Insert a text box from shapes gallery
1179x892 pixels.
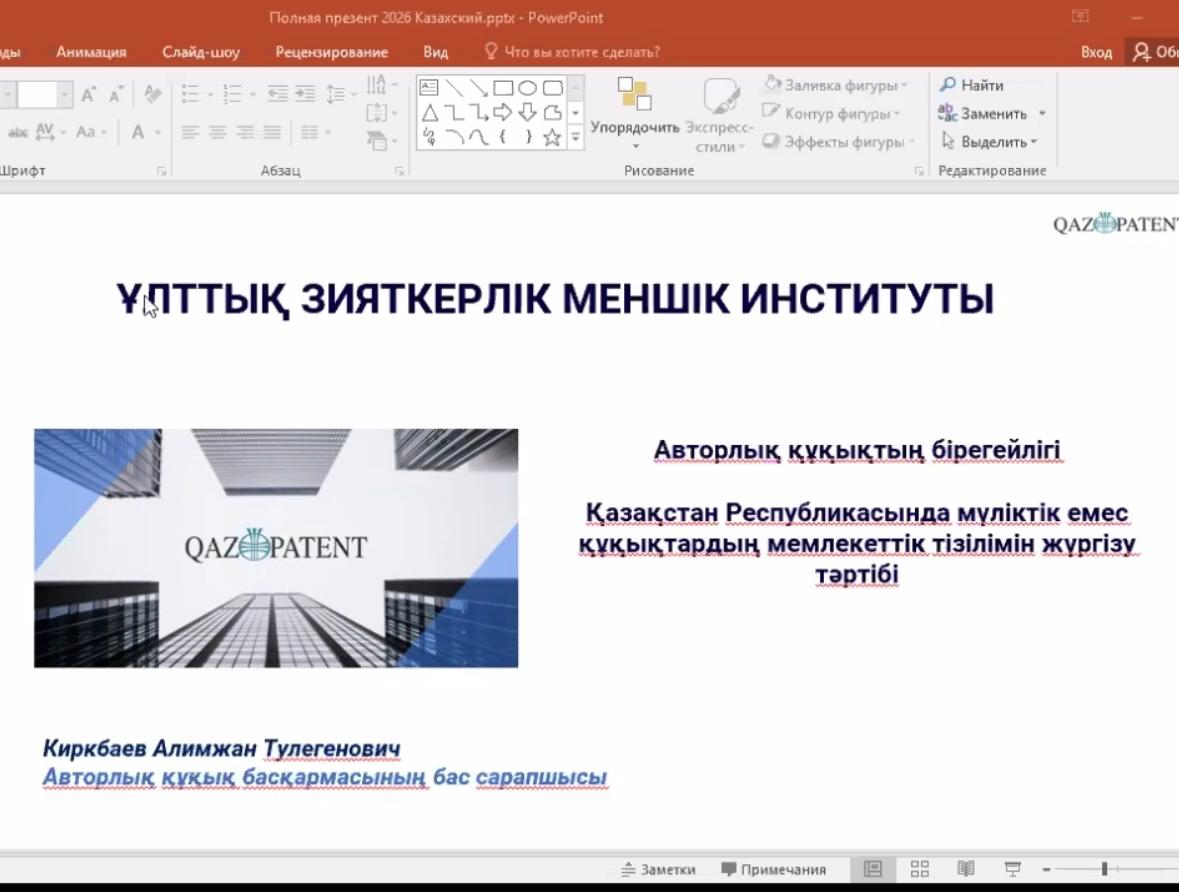click(x=429, y=88)
